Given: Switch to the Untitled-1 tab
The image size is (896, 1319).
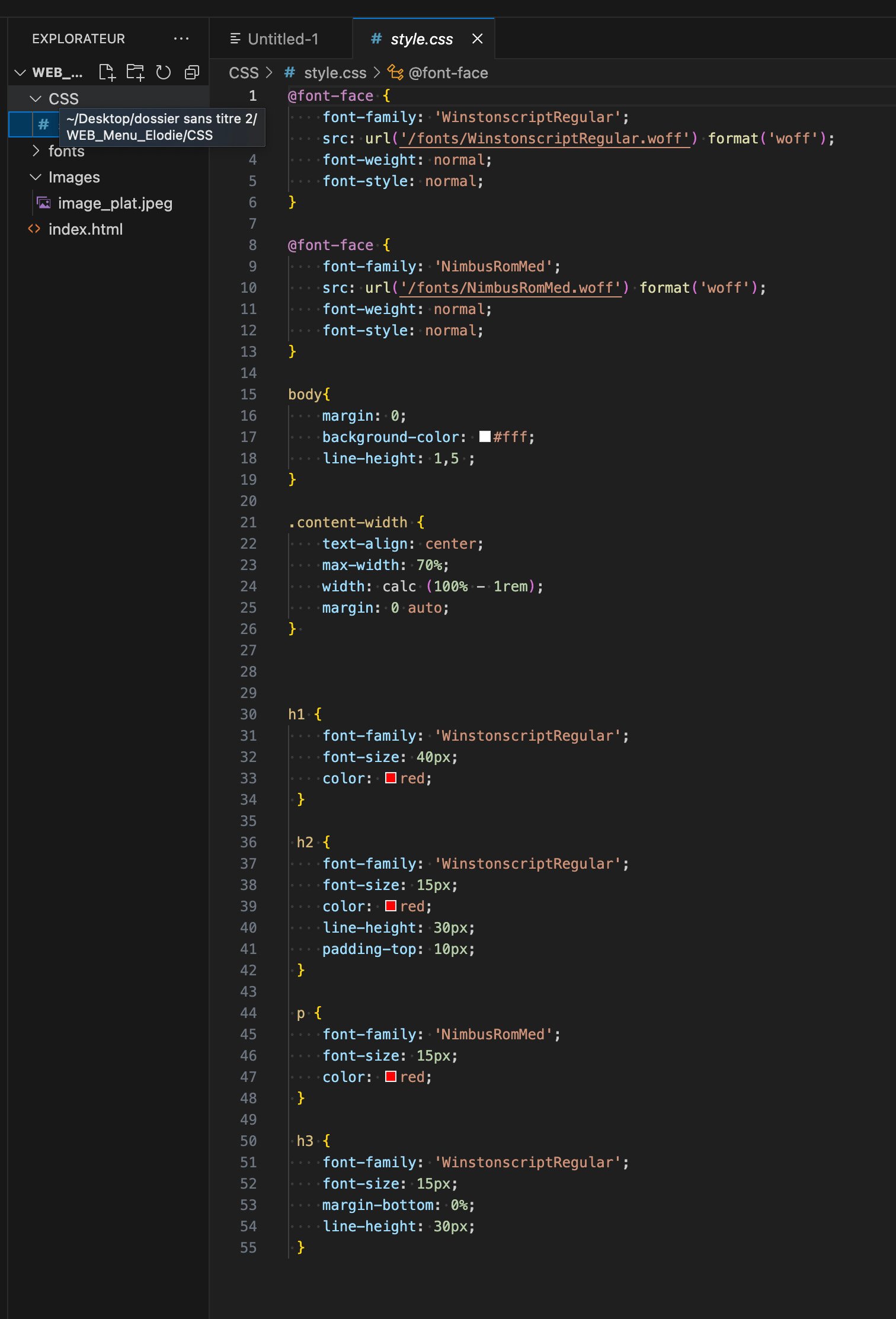Looking at the screenshot, I should [282, 39].
